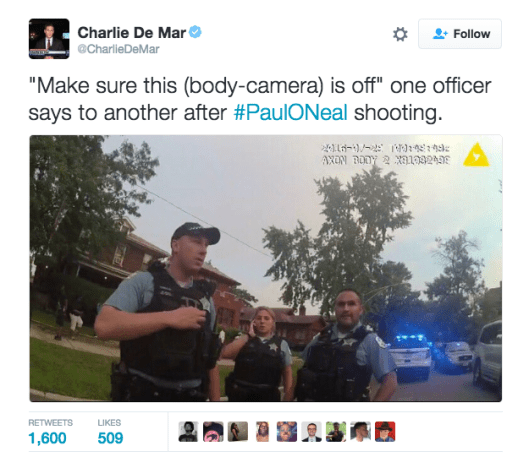Open the body-camera footage image
The image size is (529, 457).
click(x=266, y=268)
